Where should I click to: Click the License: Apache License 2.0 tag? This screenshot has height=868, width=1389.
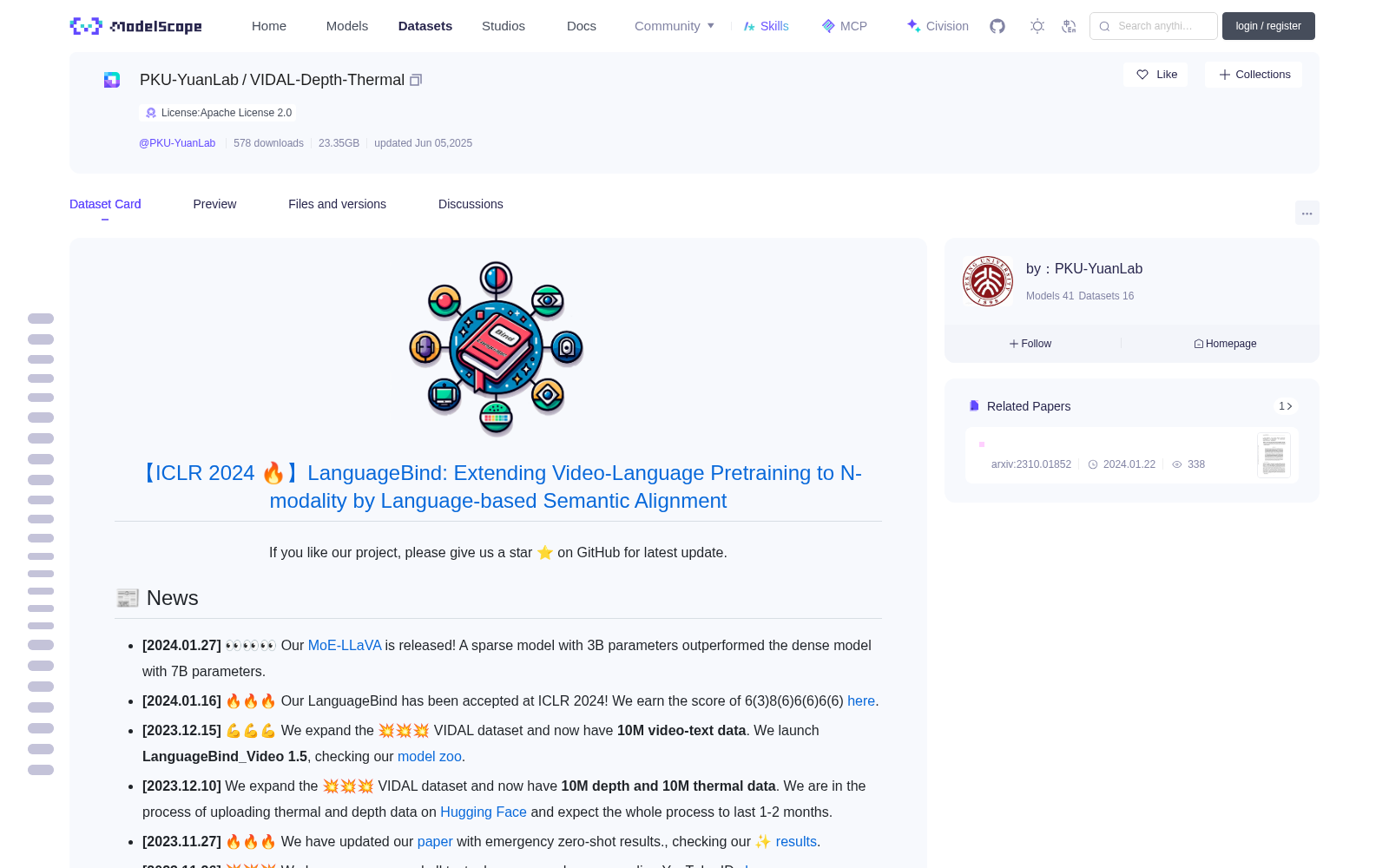click(218, 113)
